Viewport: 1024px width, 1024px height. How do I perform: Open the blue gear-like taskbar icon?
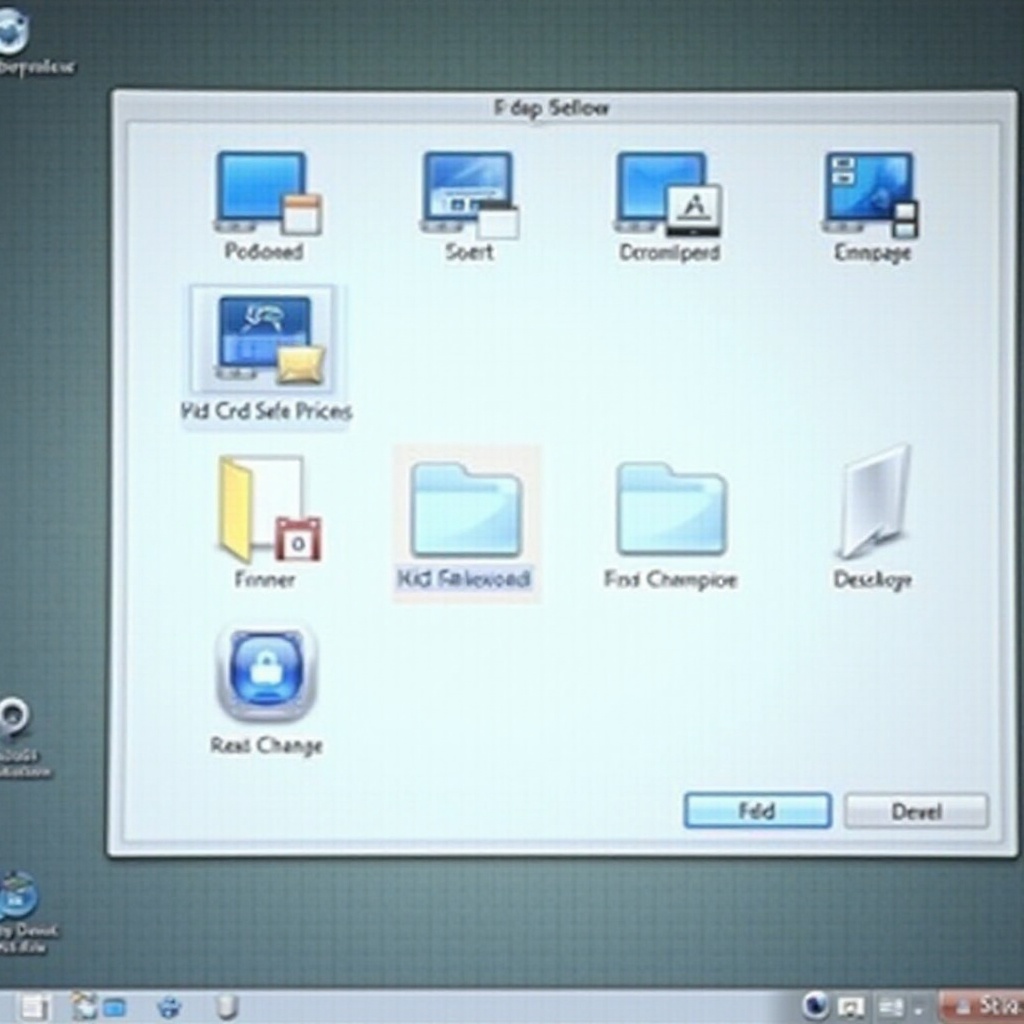pyautogui.click(x=170, y=1006)
